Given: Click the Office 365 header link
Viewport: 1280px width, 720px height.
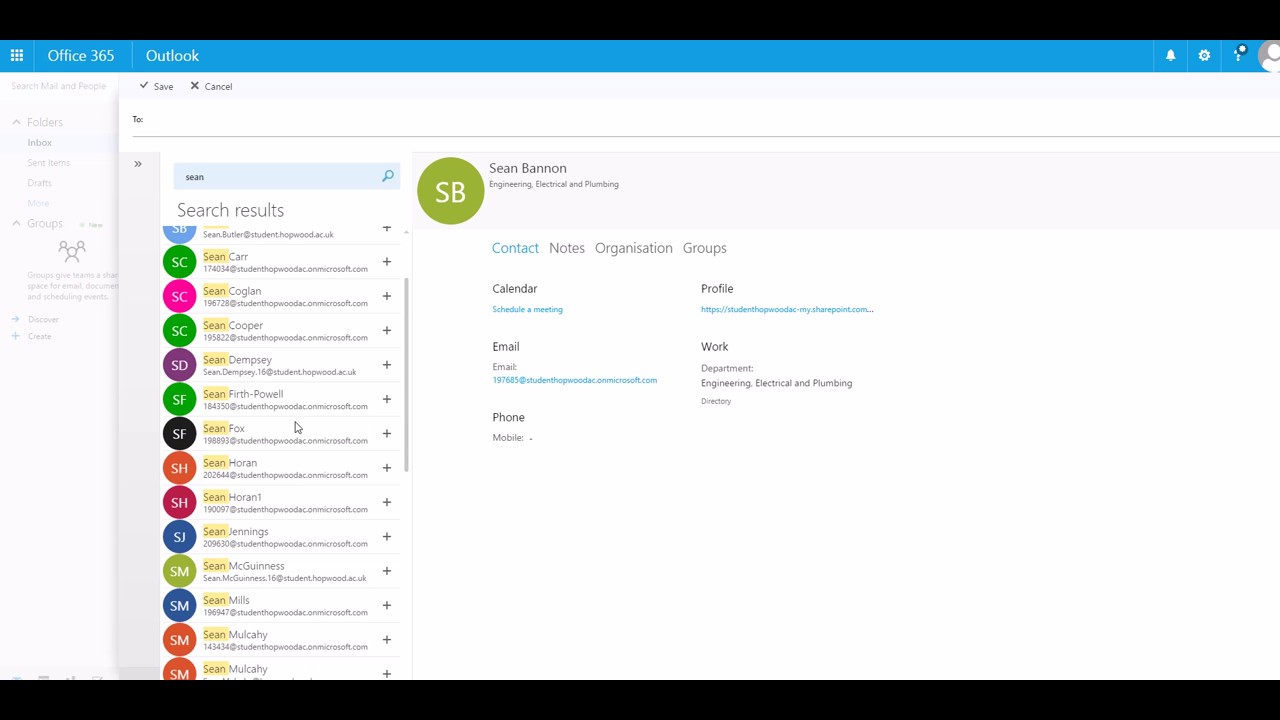Looking at the screenshot, I should pos(81,56).
